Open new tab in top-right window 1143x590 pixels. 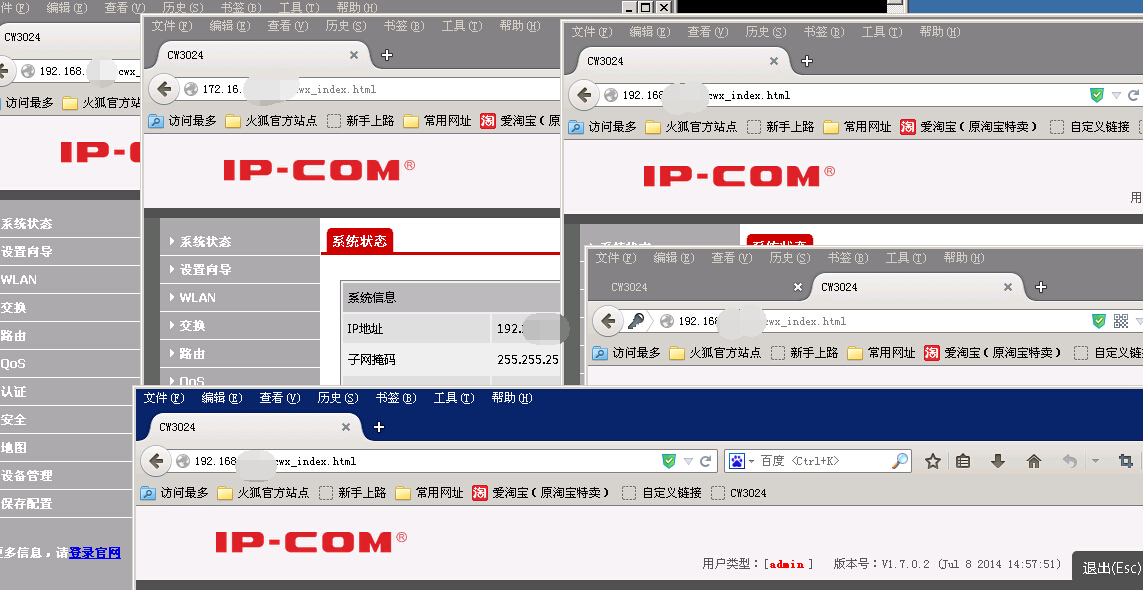(x=806, y=61)
